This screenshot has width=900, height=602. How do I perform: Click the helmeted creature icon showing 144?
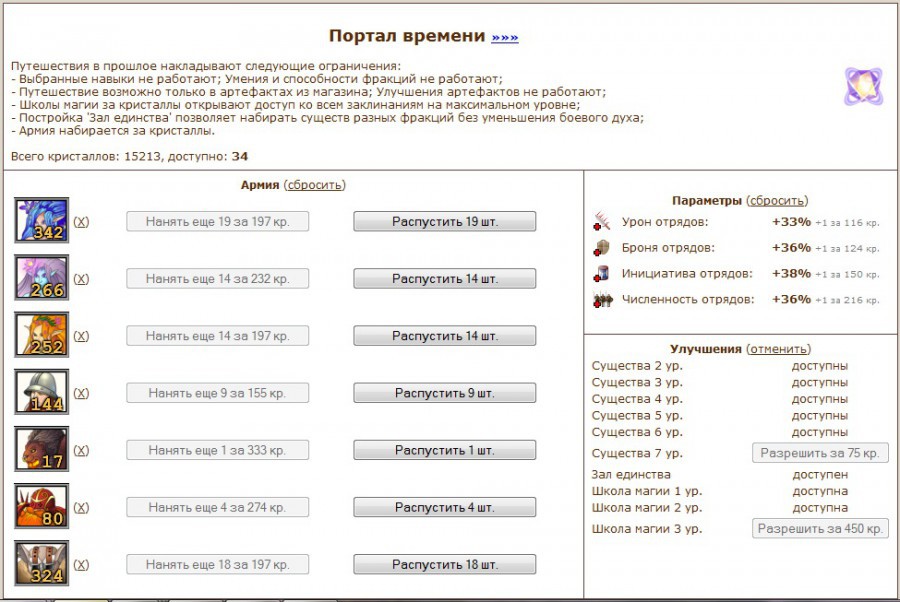pos(41,392)
